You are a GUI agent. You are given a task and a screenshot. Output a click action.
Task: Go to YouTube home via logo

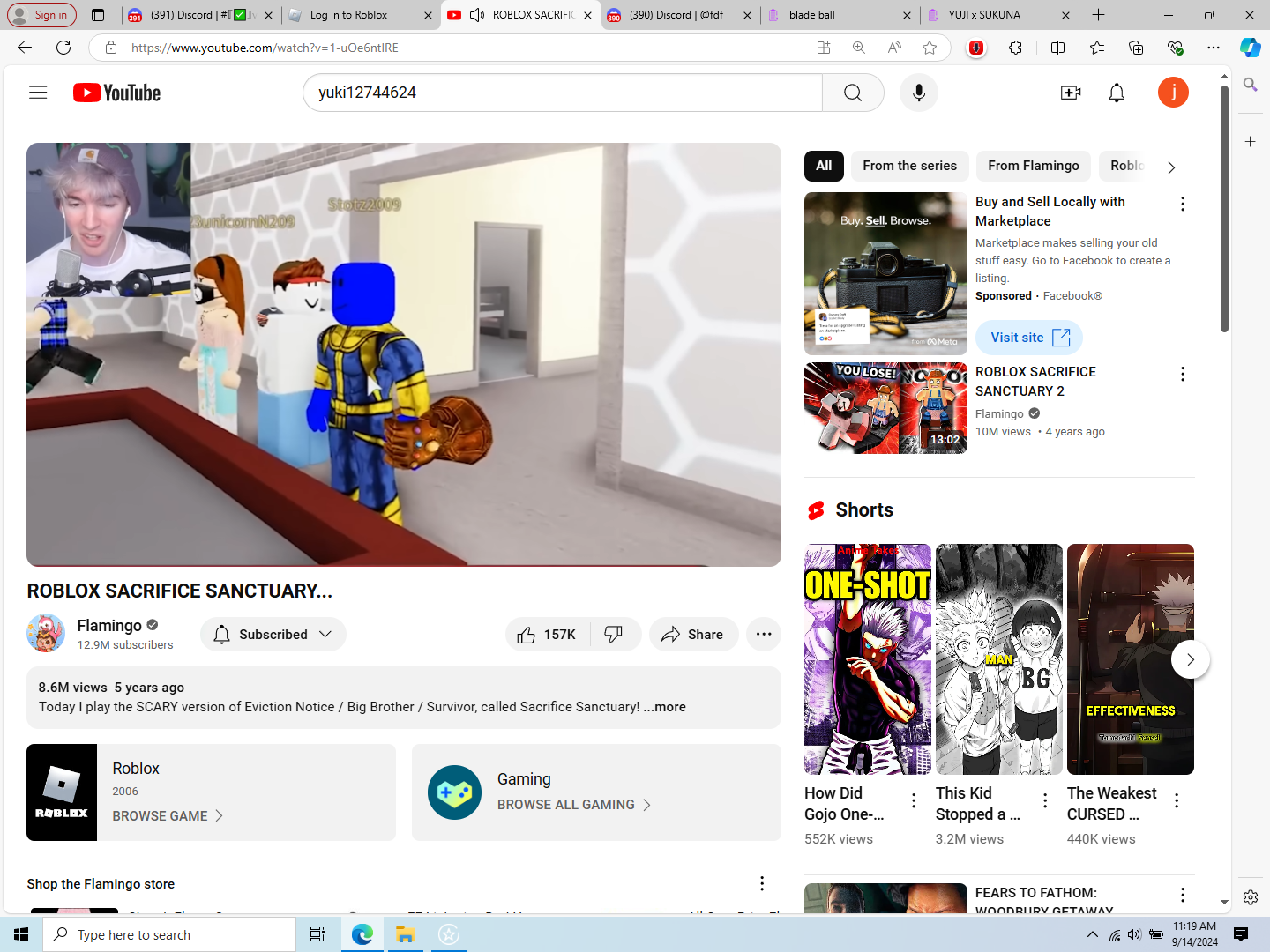(116, 93)
